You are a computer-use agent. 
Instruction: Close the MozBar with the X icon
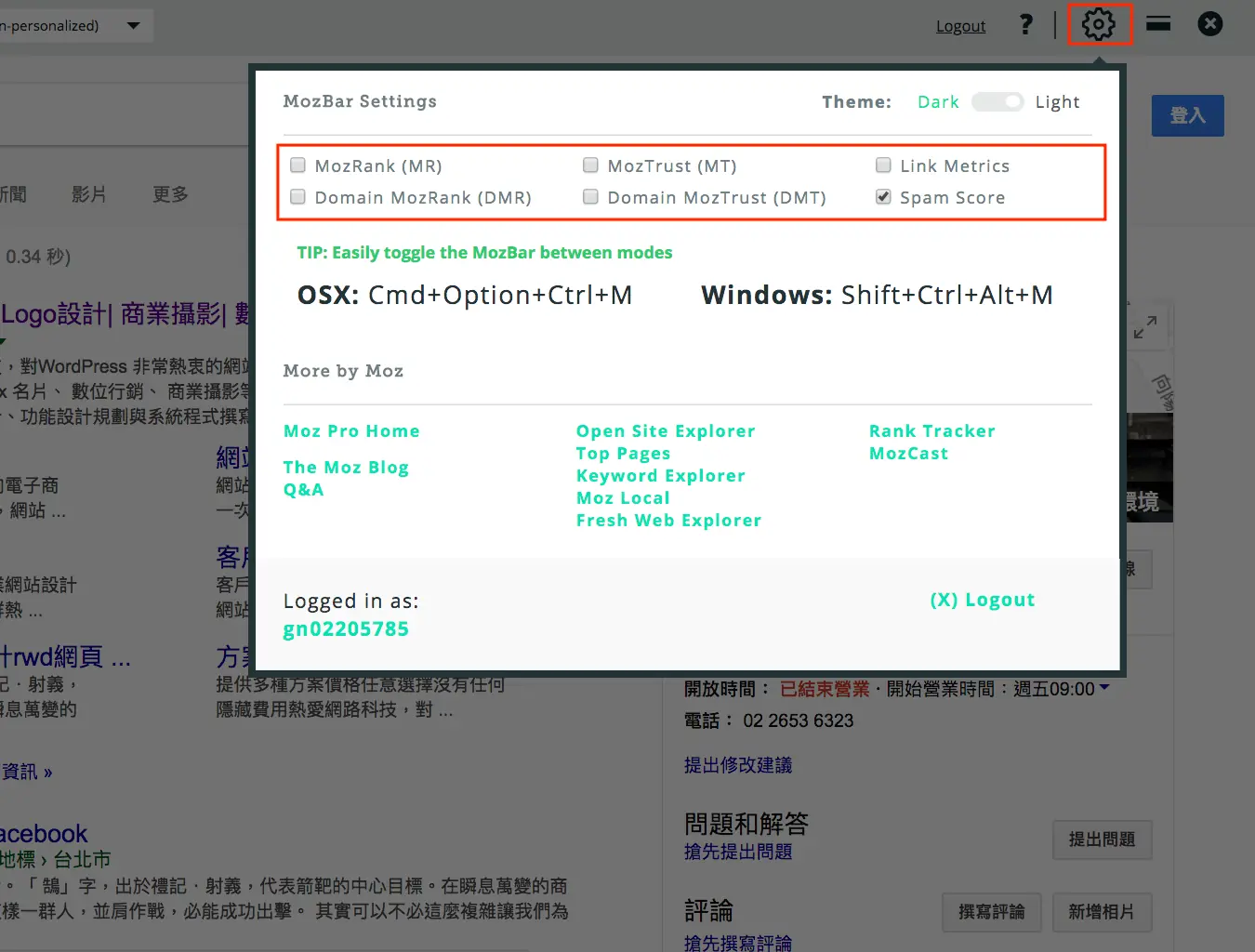pos(1210,23)
